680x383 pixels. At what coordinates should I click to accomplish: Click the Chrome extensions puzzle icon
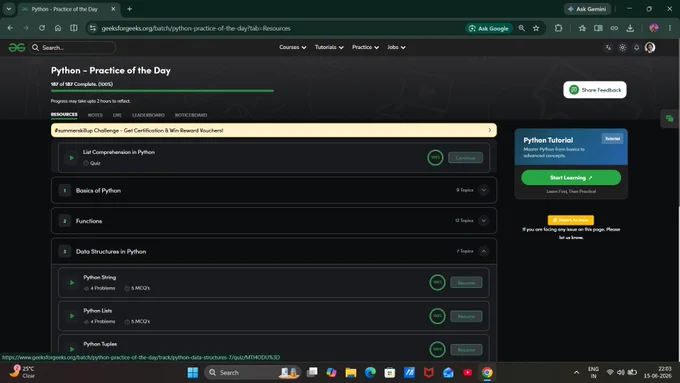[558, 28]
